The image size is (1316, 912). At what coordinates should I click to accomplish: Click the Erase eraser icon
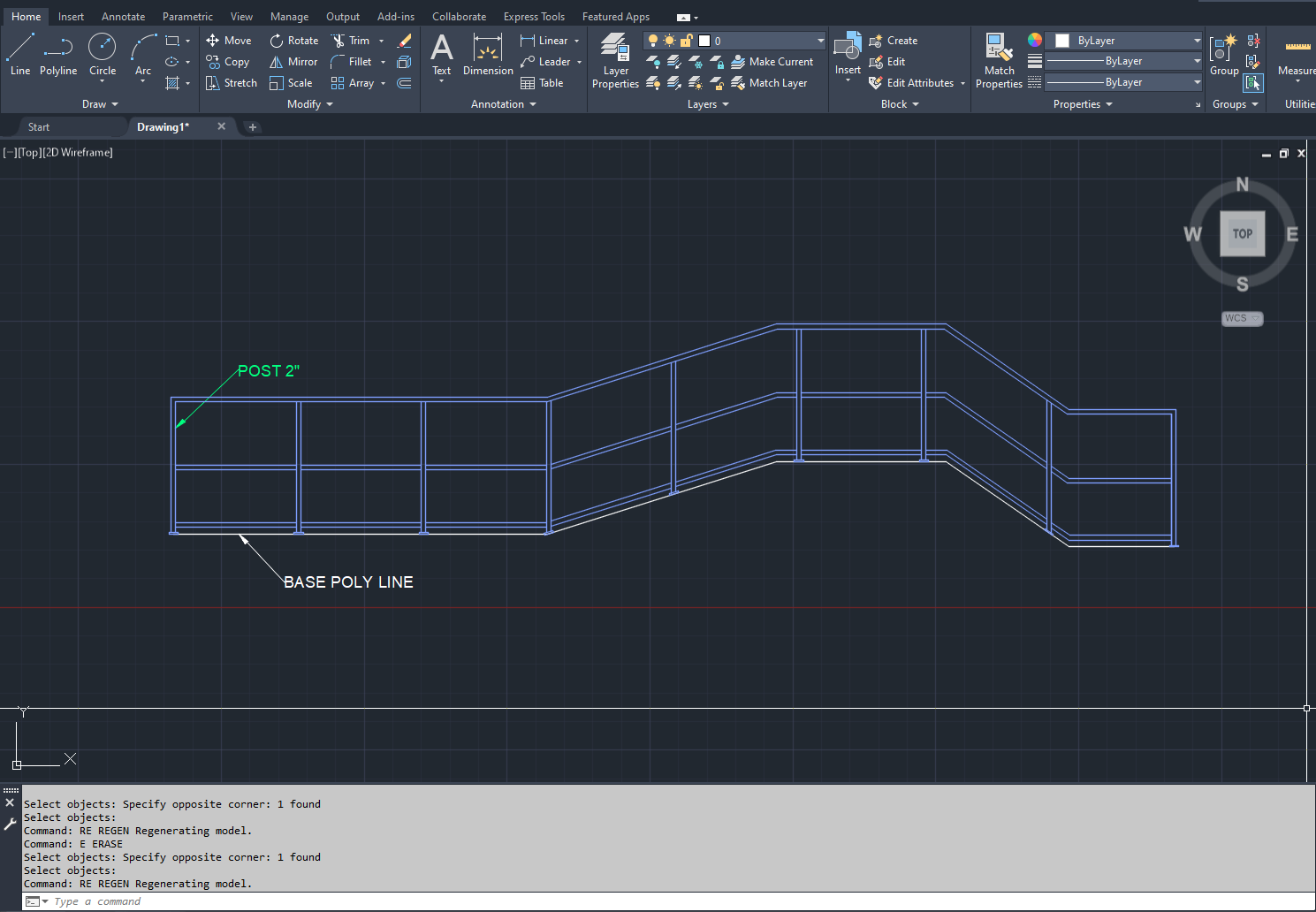[405, 41]
